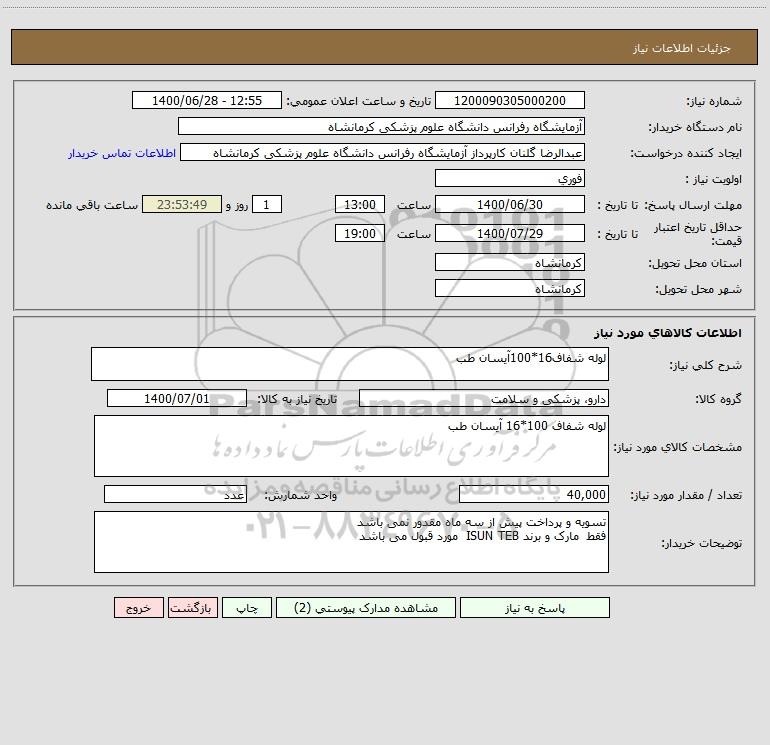The width and height of the screenshot is (770, 745).
Task: Click the announcement date field 1400/06/28 - 12:55
Action: coord(207,100)
